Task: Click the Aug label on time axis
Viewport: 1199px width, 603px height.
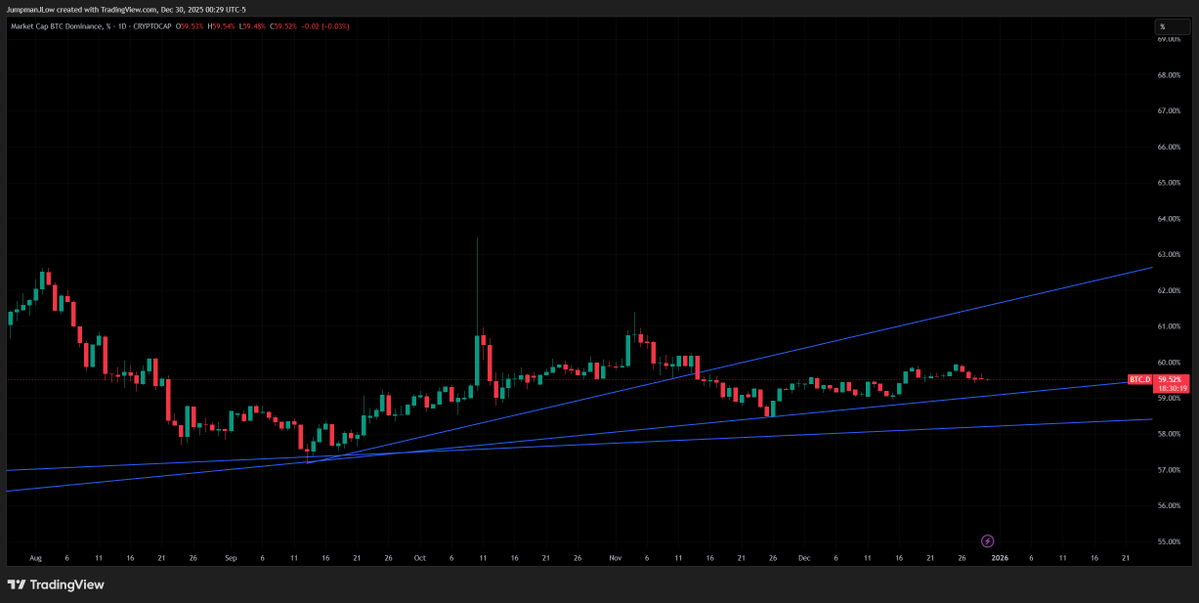Action: click(35, 559)
